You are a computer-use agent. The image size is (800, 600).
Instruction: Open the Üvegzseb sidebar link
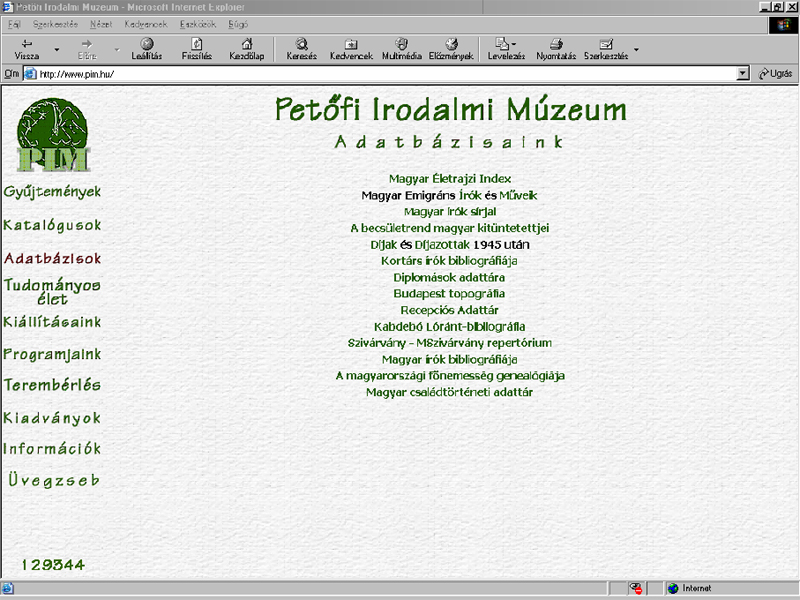(x=54, y=480)
